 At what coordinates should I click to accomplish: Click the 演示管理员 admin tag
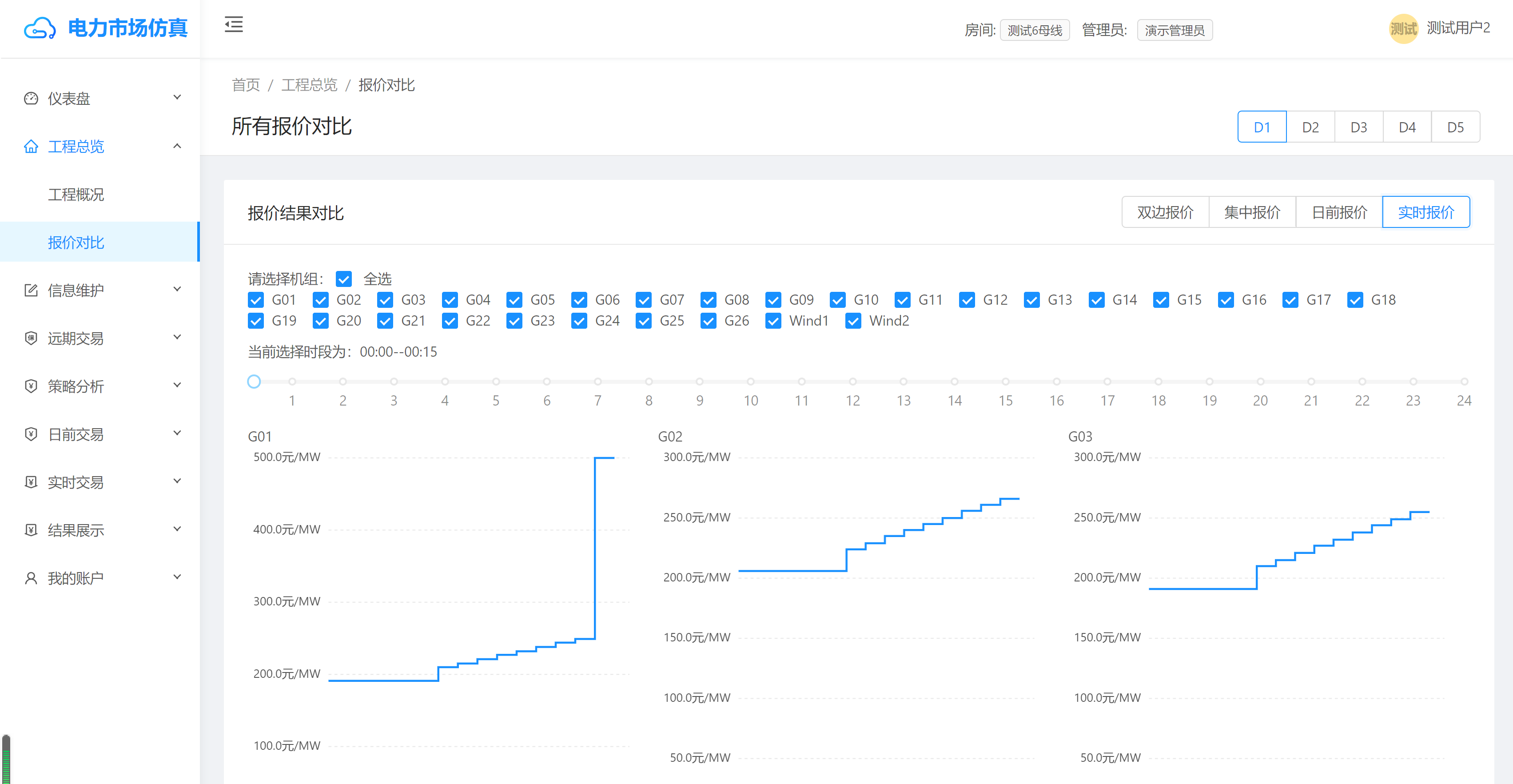tap(1175, 30)
